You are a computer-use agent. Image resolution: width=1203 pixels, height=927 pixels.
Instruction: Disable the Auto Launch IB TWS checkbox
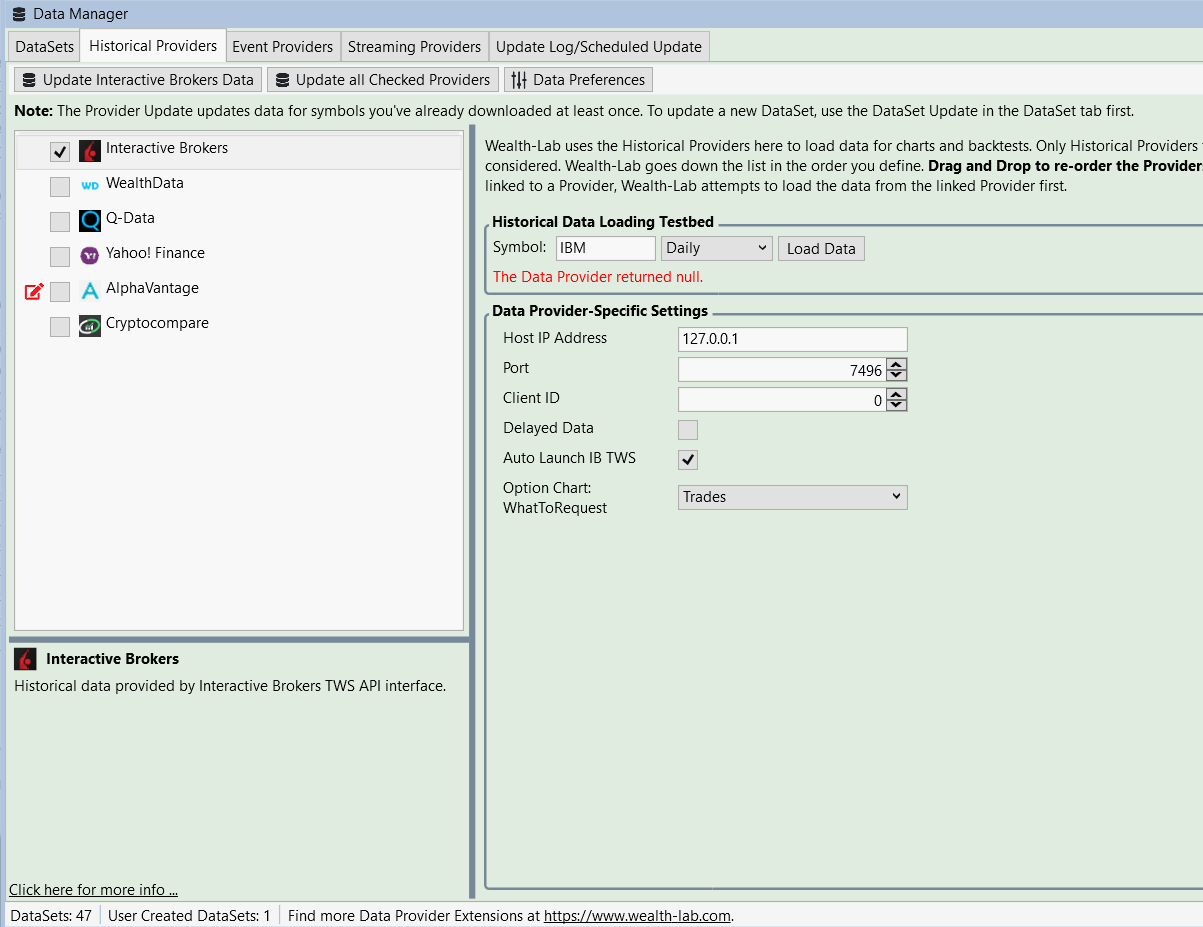pos(688,460)
